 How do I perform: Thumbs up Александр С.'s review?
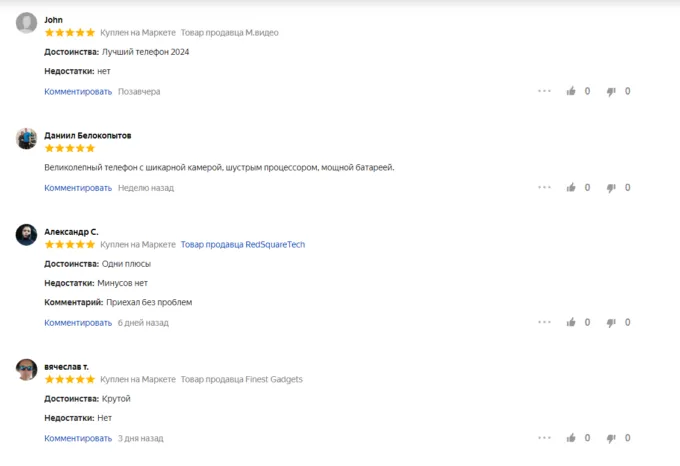coord(571,323)
